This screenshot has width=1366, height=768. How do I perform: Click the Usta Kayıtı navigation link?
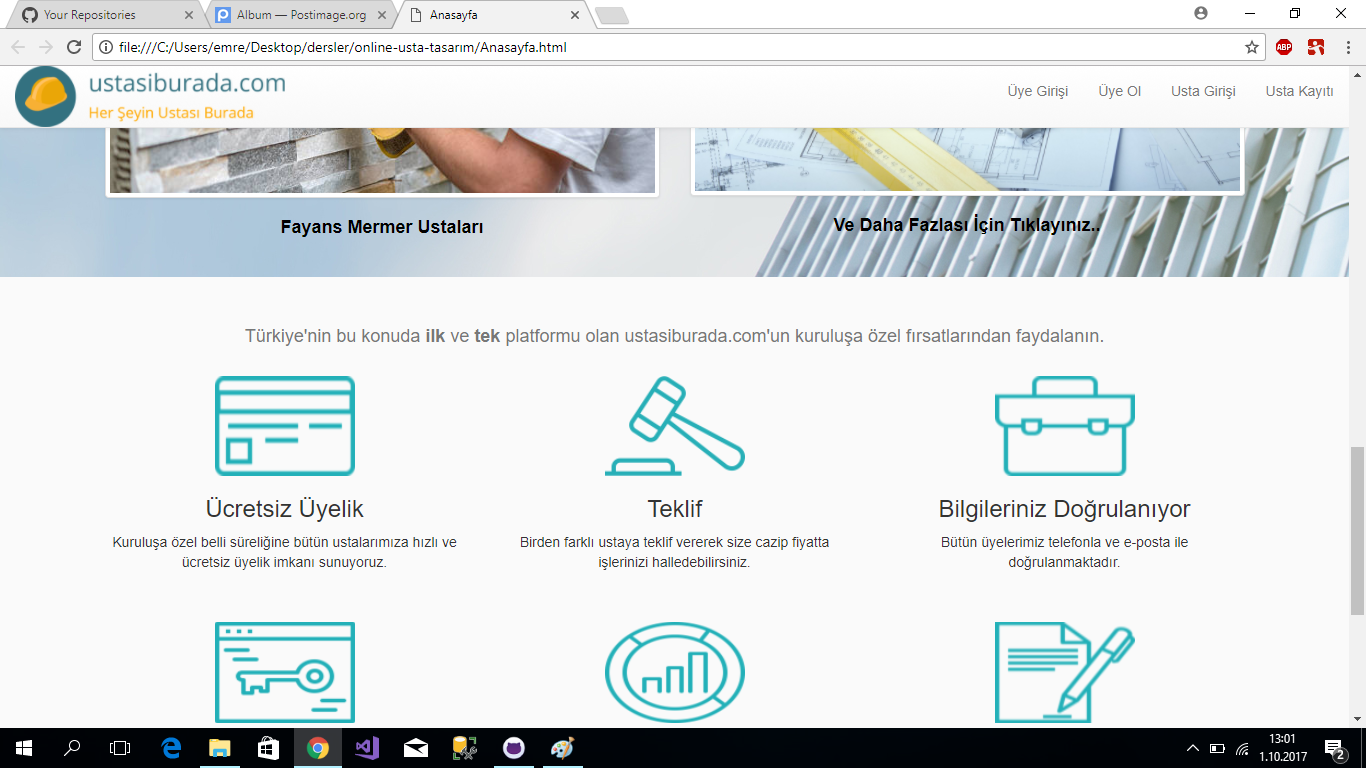pyautogui.click(x=1299, y=91)
